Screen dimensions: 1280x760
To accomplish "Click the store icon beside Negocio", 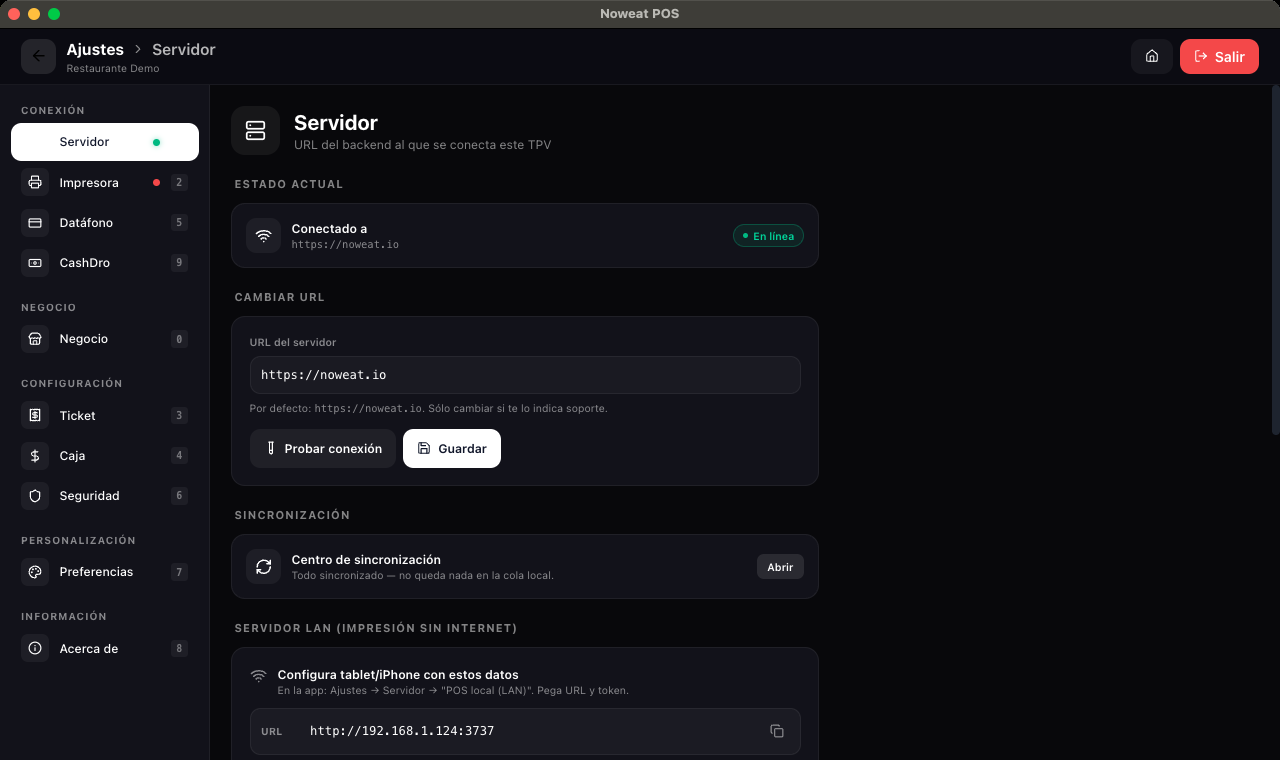I will click(x=35, y=338).
